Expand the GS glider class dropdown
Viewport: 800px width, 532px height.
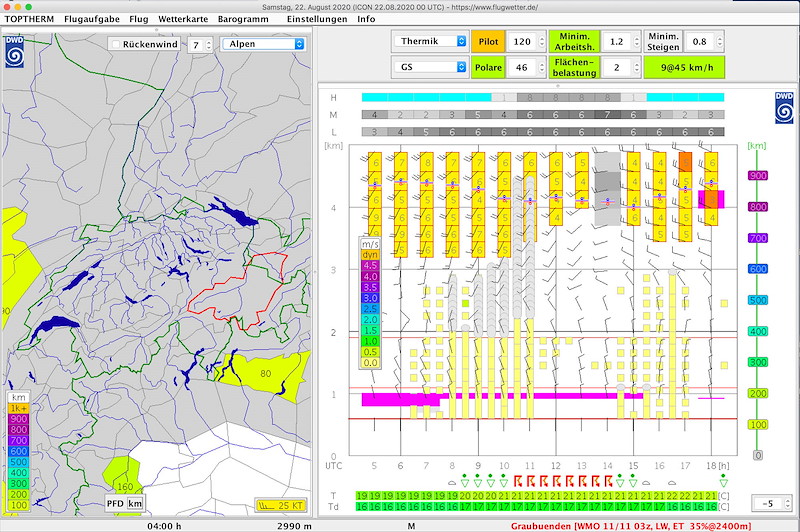click(x=431, y=67)
